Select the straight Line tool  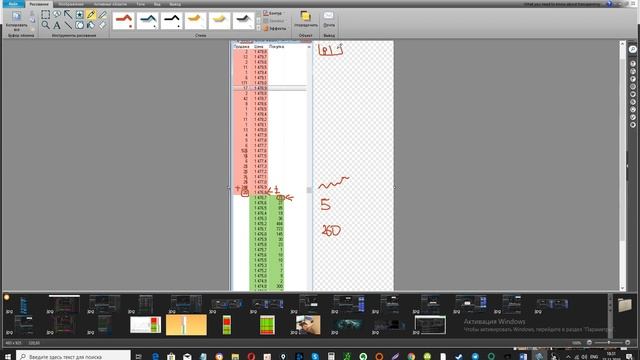pyautogui.click(x=68, y=25)
